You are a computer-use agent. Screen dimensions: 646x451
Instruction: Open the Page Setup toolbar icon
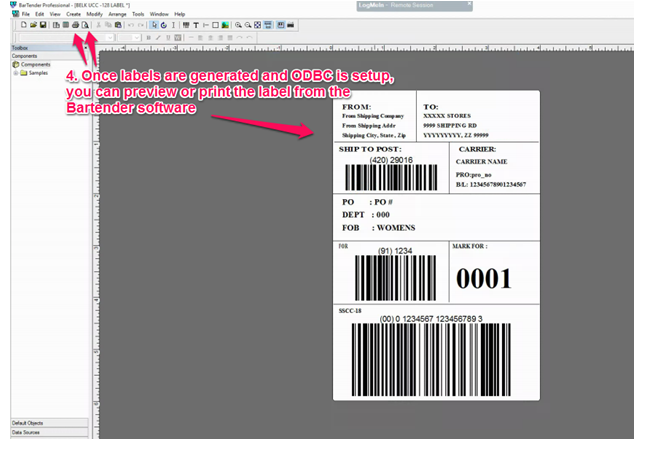(56, 25)
